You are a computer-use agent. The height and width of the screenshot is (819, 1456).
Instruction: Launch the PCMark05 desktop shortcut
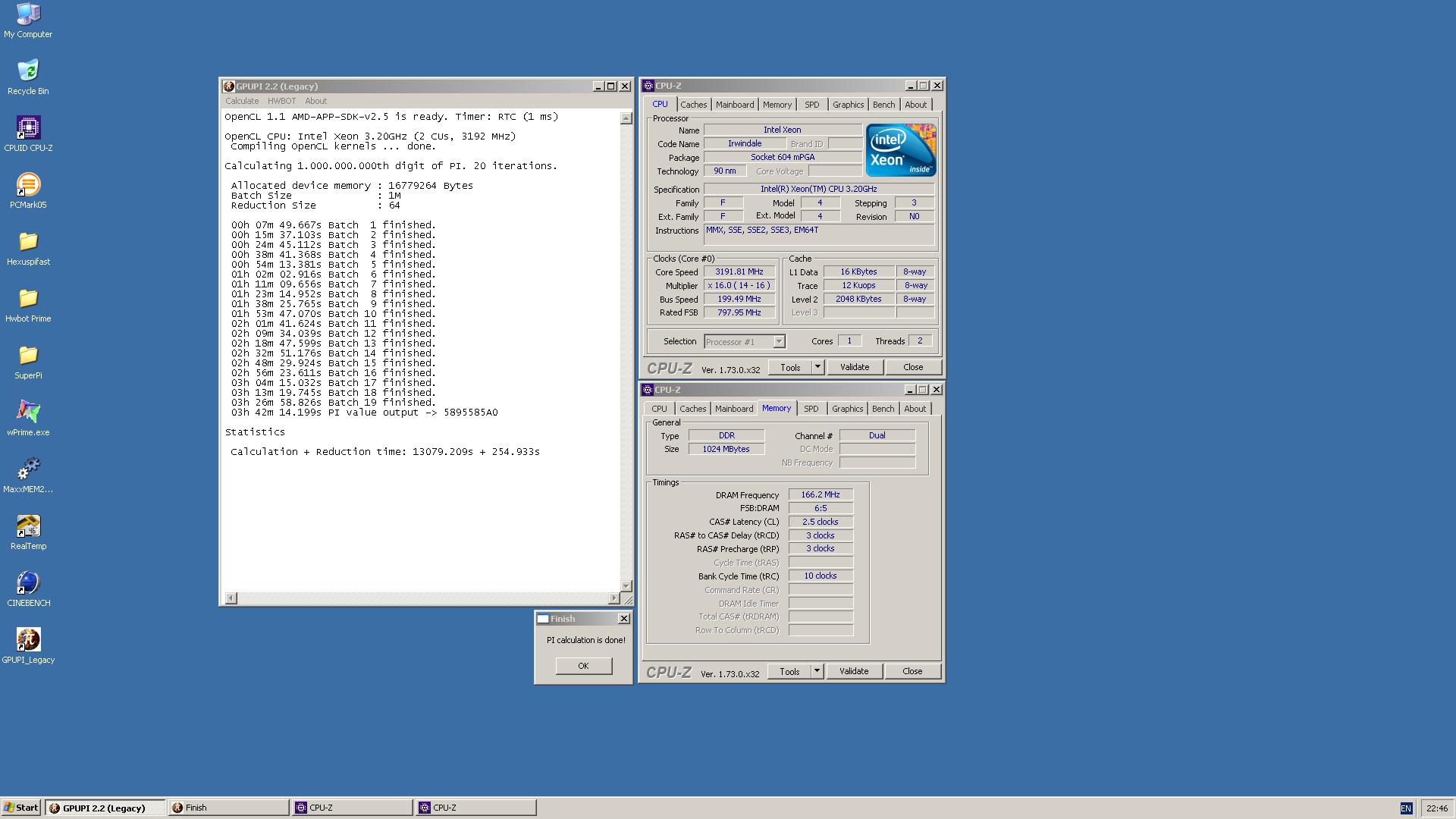(28, 190)
